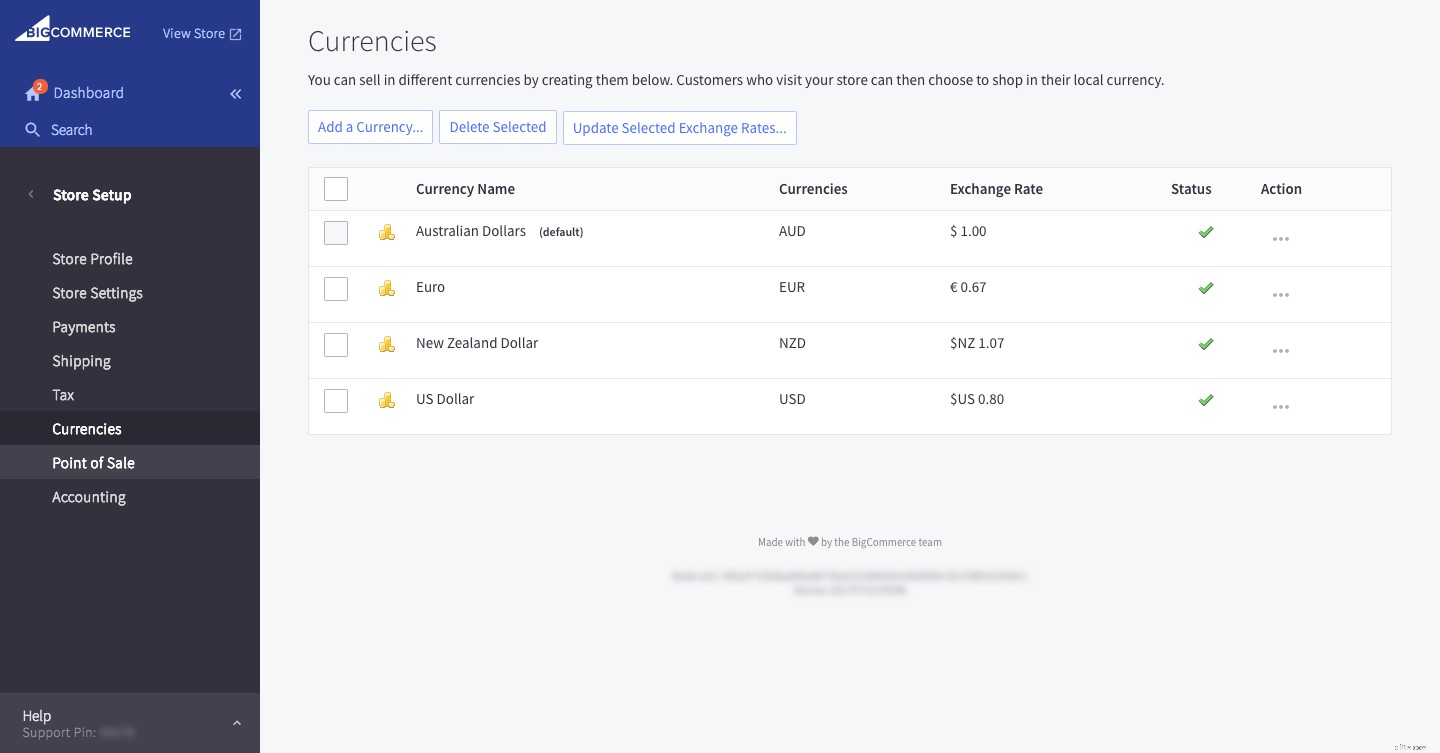The width and height of the screenshot is (1440, 753).
Task: Open the Search panel in the sidebar
Action: [71, 130]
